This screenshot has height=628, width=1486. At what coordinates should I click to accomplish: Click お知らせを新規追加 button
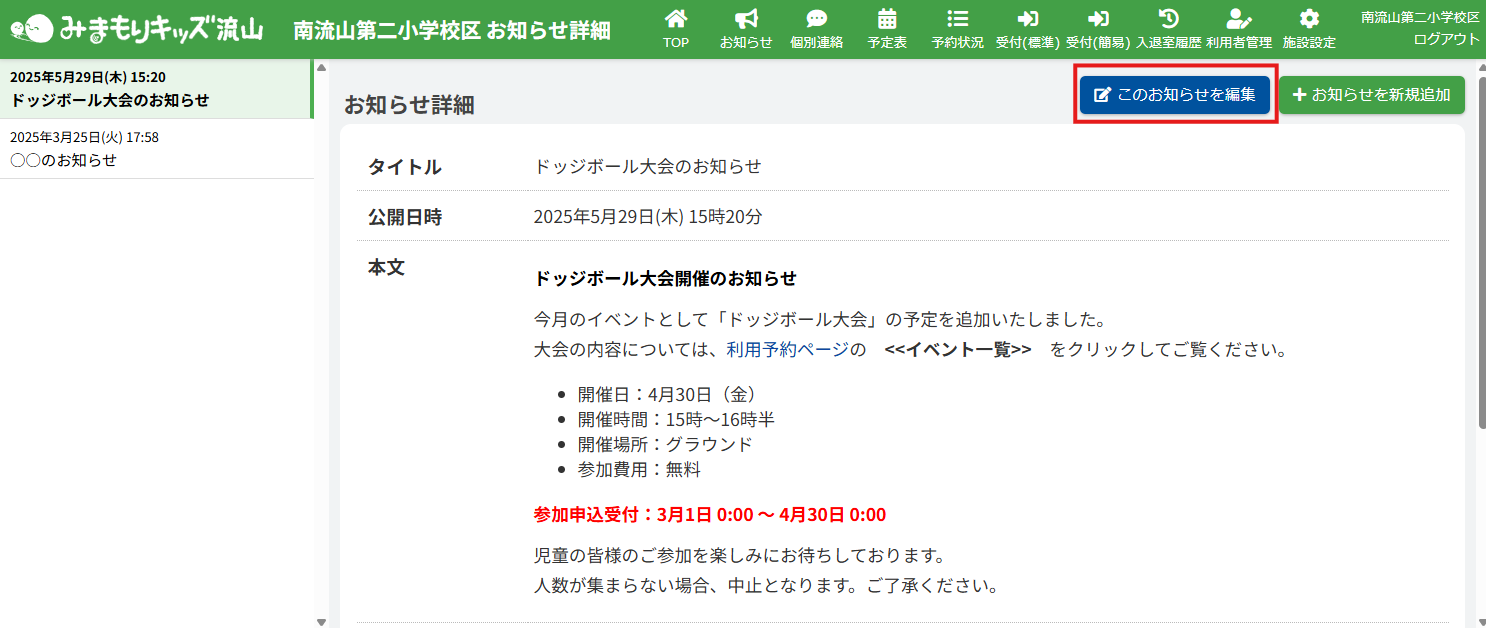coord(1371,95)
